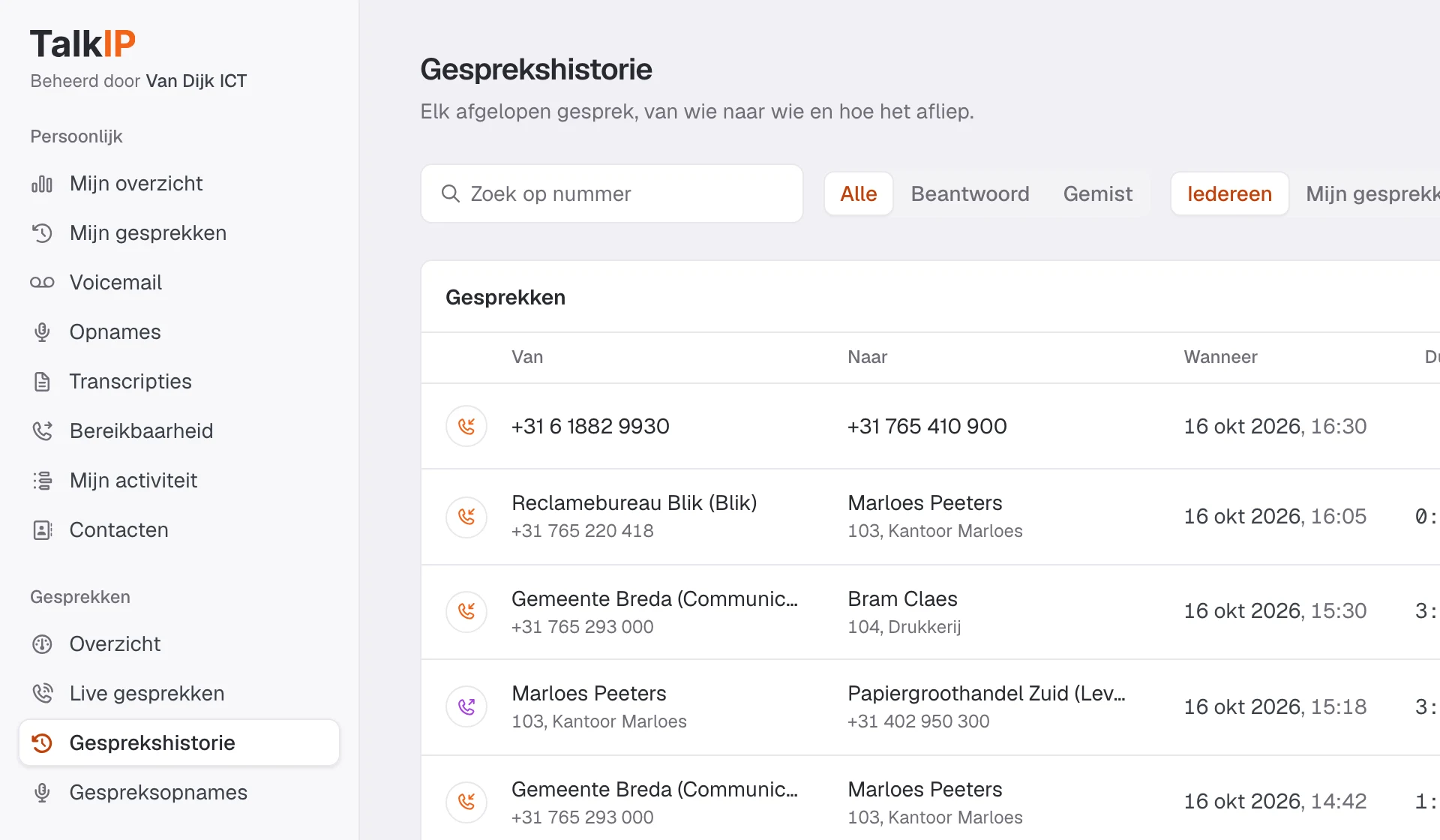This screenshot has width=1440, height=840.
Task: Click Papiergroothandel Zuid recipient entry
Action: [x=986, y=693]
